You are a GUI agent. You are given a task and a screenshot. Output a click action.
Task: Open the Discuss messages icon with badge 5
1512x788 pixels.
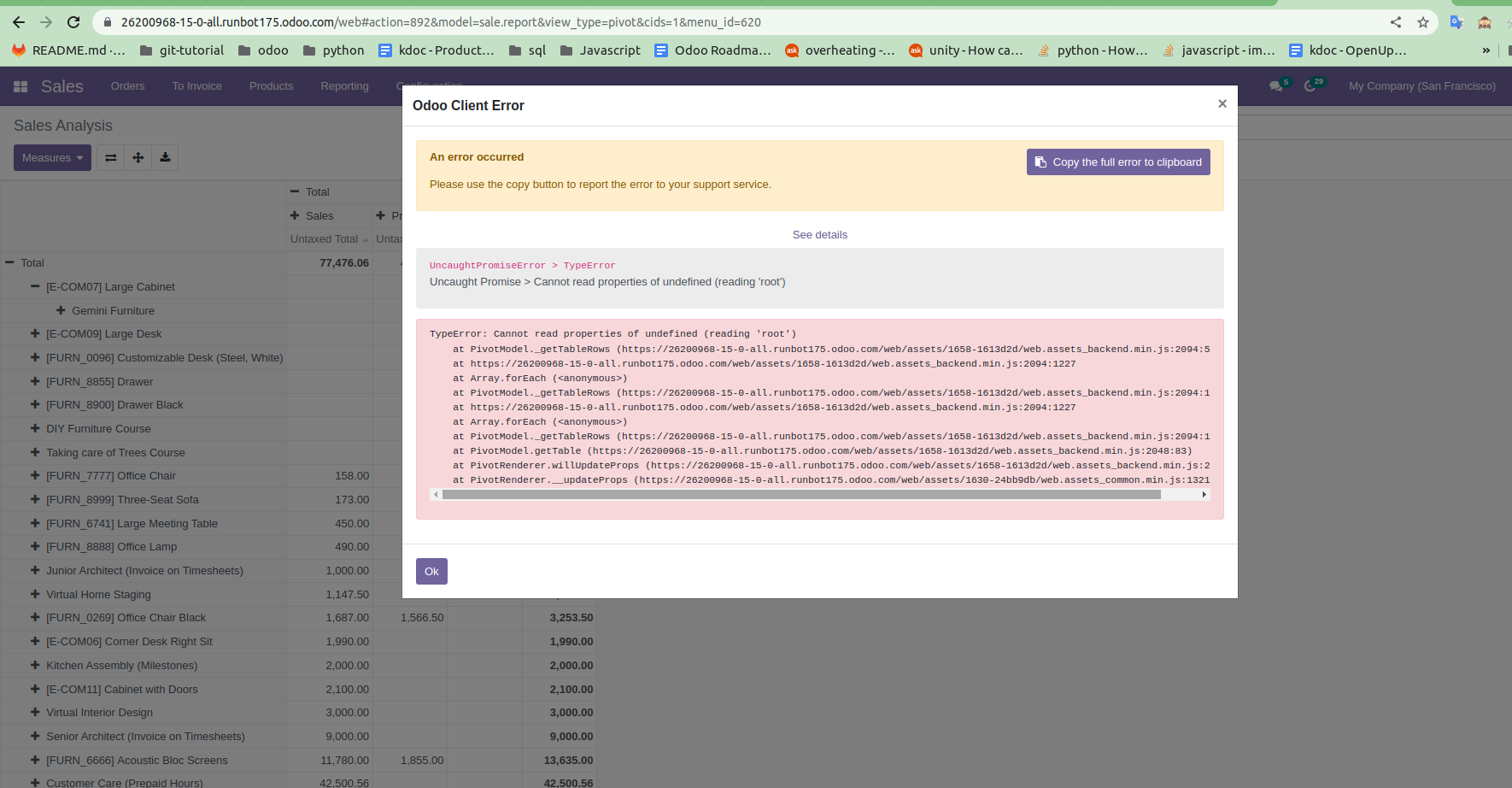pyautogui.click(x=1275, y=85)
